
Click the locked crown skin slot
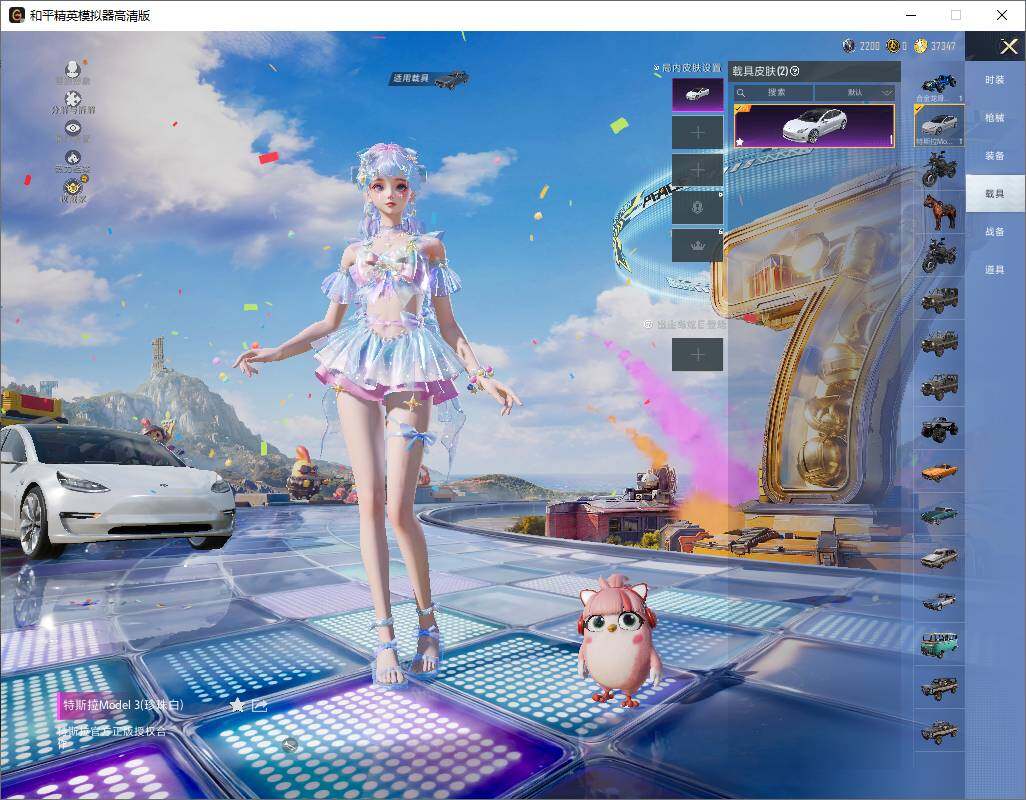pos(698,246)
